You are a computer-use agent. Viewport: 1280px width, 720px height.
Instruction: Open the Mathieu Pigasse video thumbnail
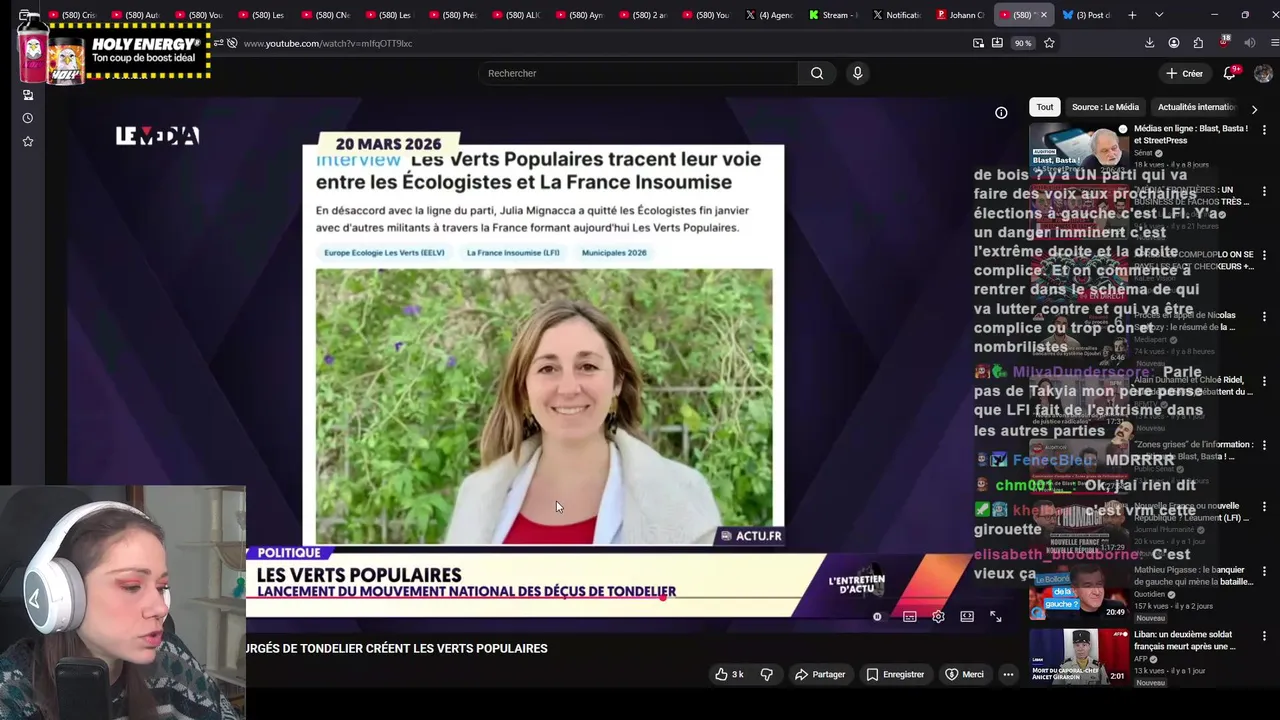(x=1079, y=590)
